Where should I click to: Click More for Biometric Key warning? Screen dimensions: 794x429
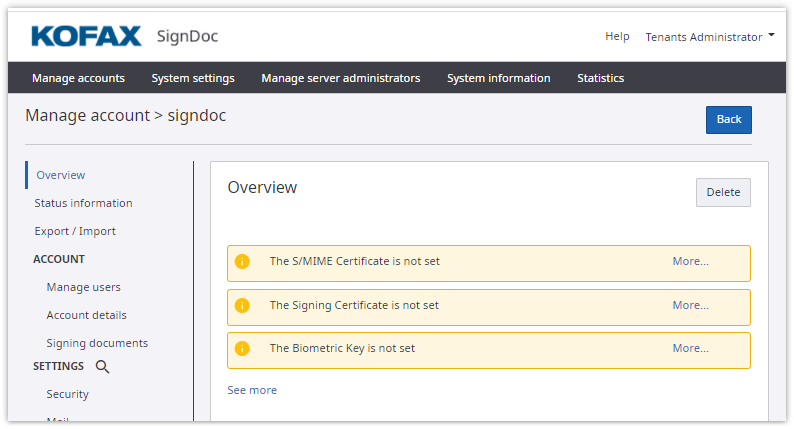pyautogui.click(x=690, y=349)
